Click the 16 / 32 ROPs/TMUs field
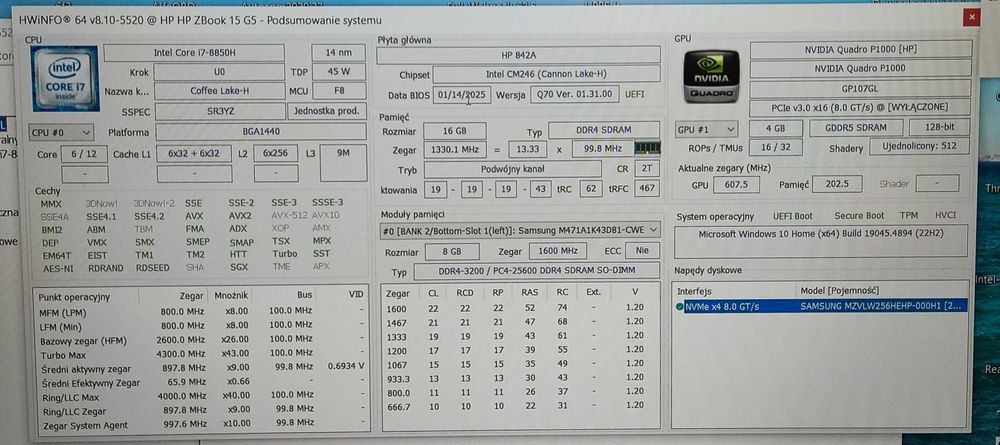Screen dimensions: 1000x445 [775, 147]
